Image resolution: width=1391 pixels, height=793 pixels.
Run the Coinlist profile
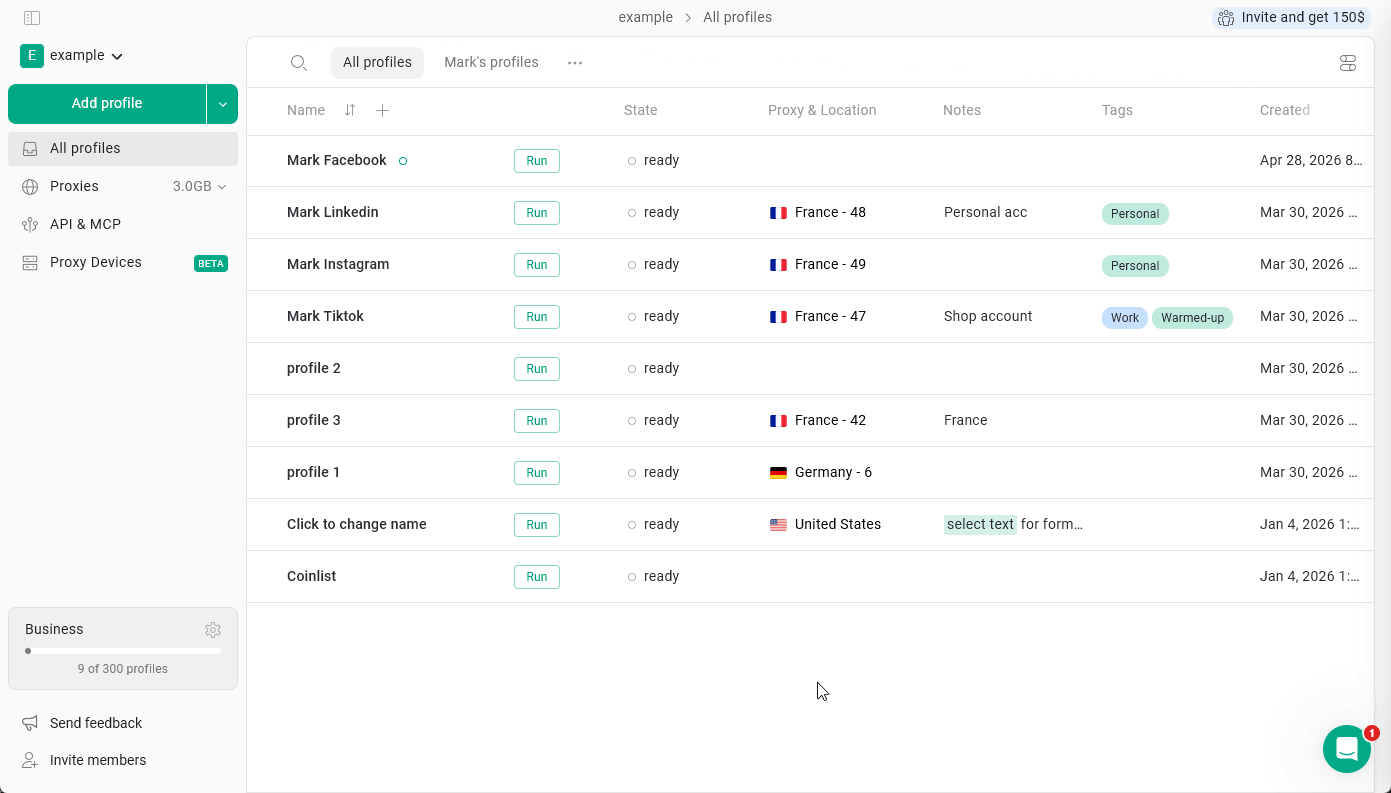click(536, 576)
